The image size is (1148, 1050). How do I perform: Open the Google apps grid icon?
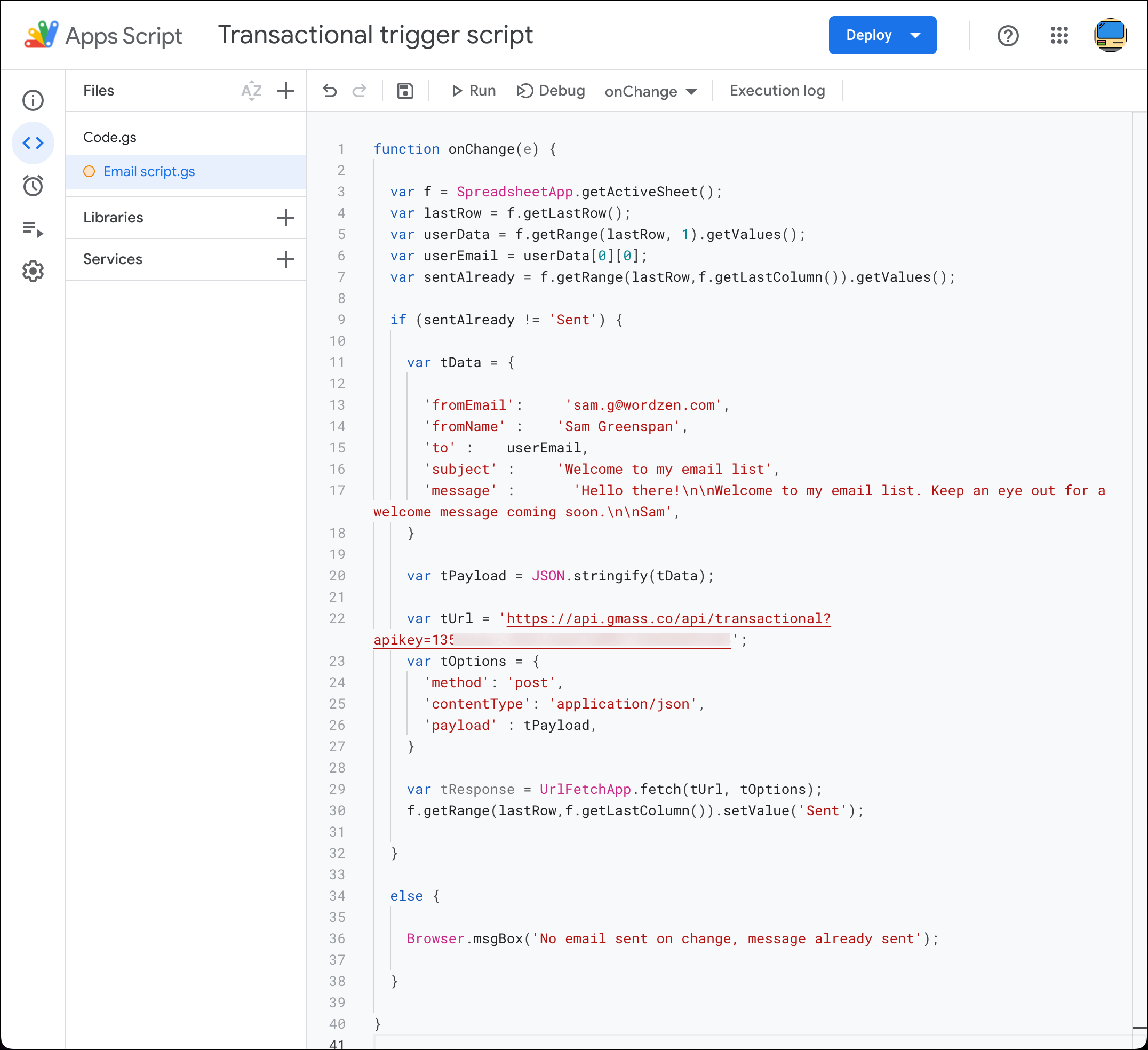coord(1059,35)
